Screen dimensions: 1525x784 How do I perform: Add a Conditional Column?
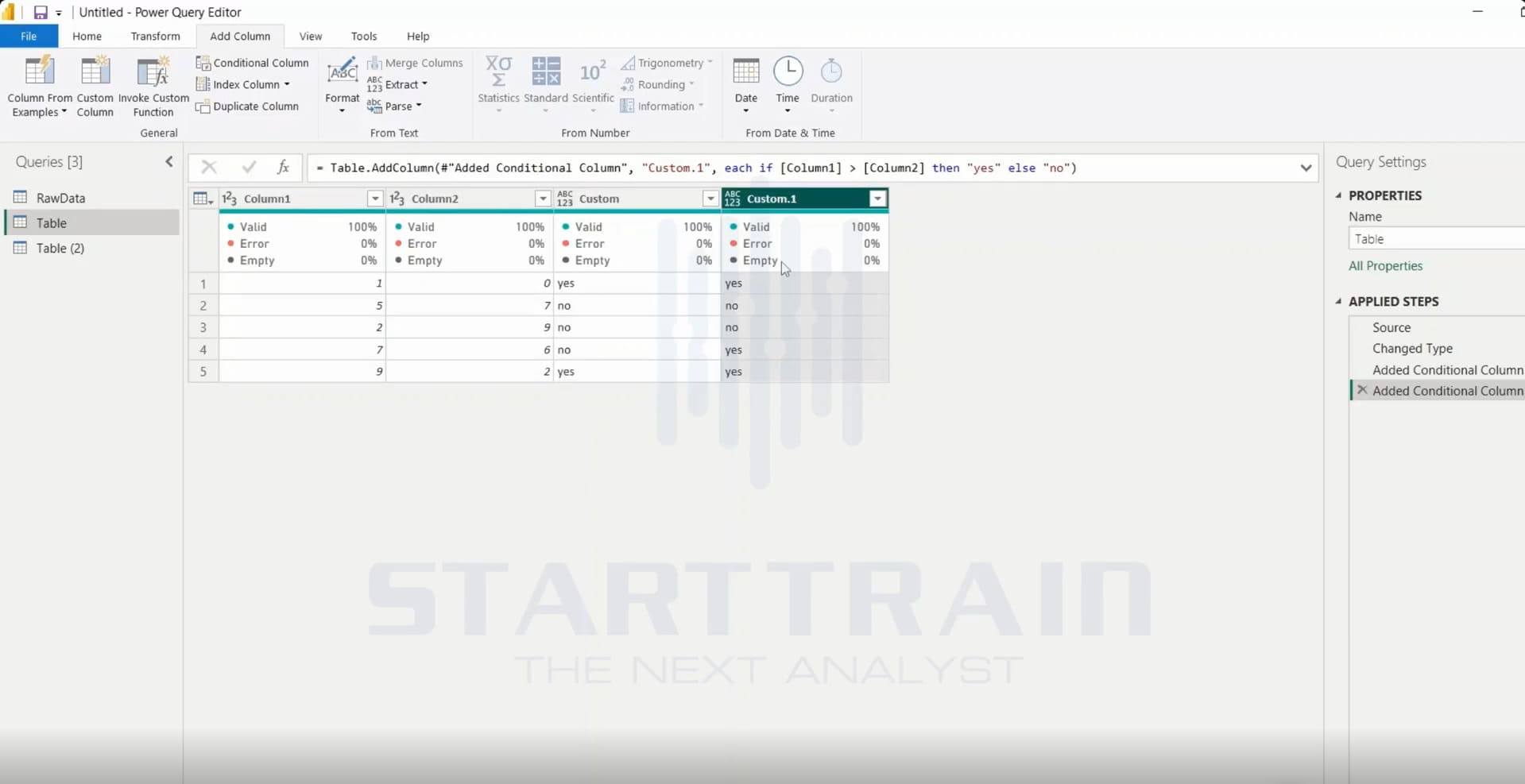tap(253, 63)
